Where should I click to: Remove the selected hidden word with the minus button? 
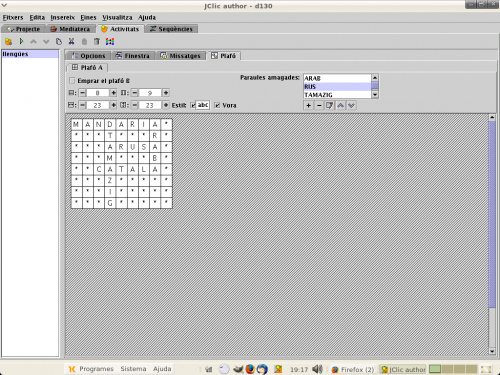319,105
